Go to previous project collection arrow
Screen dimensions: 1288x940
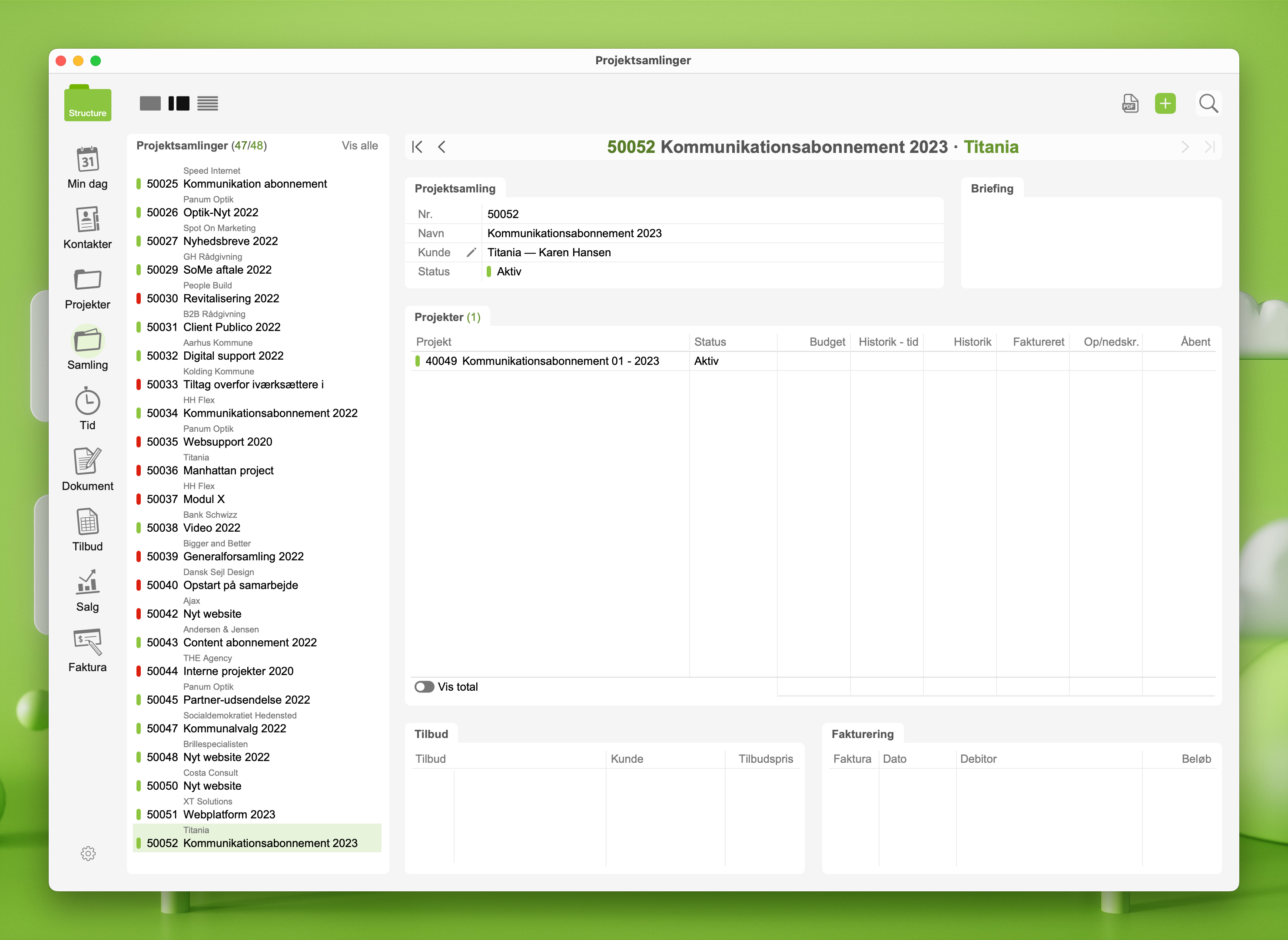coord(442,147)
